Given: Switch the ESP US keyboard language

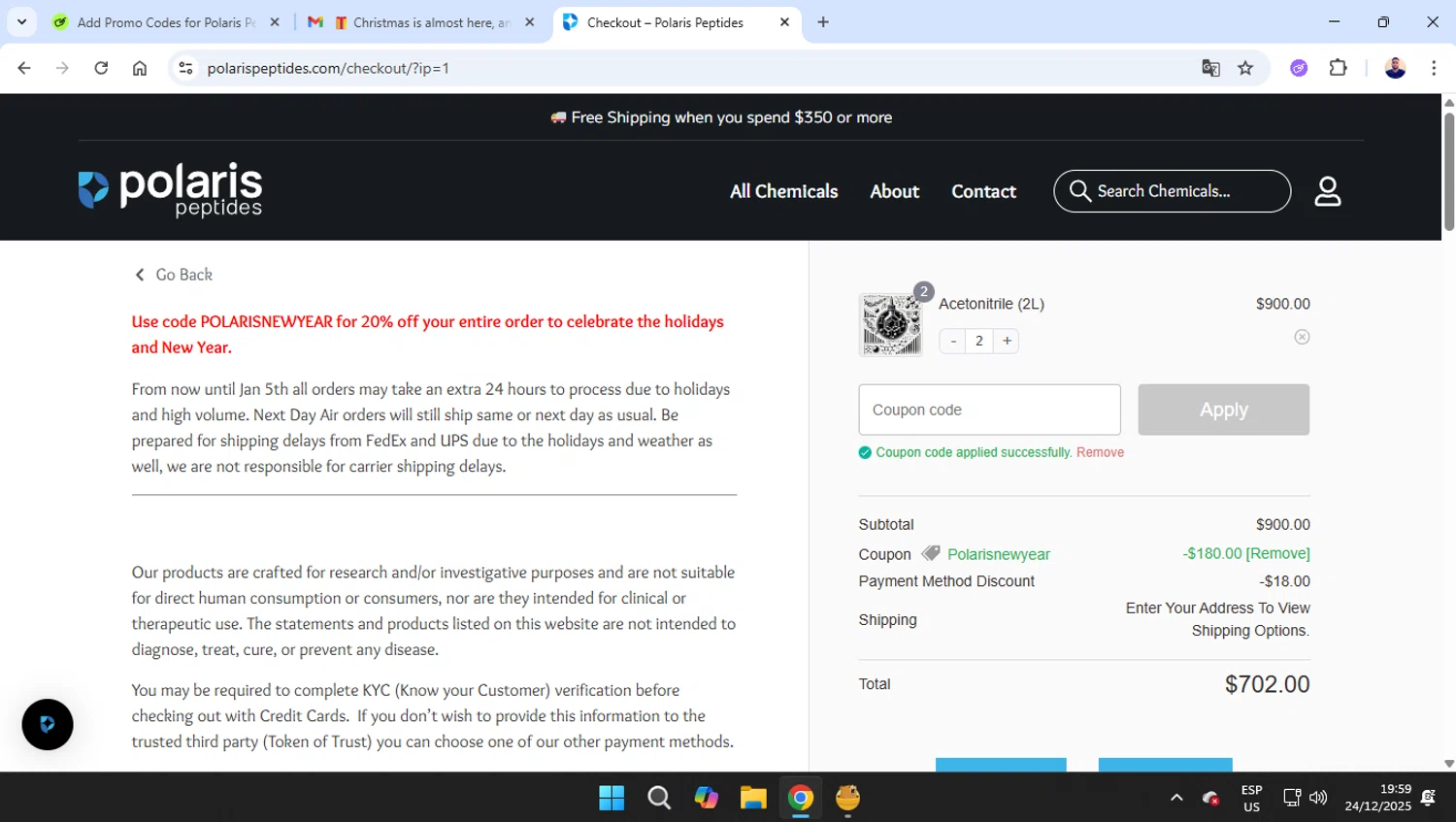Looking at the screenshot, I should pyautogui.click(x=1252, y=798).
